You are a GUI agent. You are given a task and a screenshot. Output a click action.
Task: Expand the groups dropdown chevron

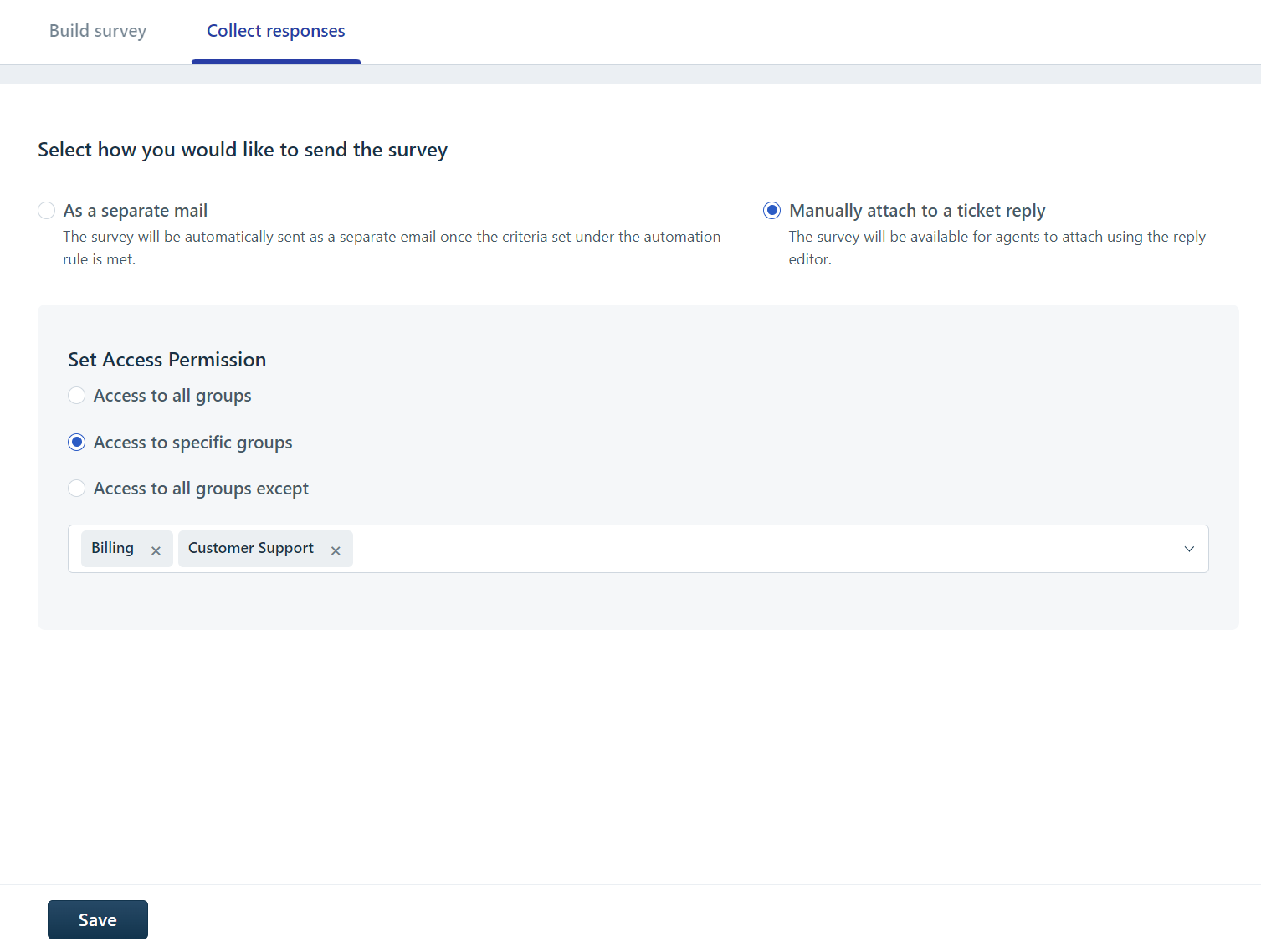(1189, 549)
